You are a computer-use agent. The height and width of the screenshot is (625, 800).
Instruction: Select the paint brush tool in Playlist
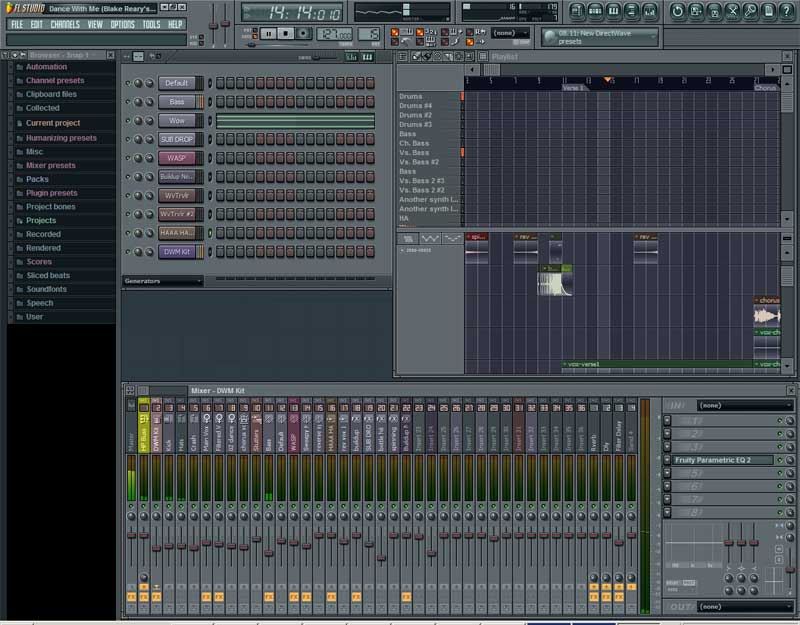point(427,56)
